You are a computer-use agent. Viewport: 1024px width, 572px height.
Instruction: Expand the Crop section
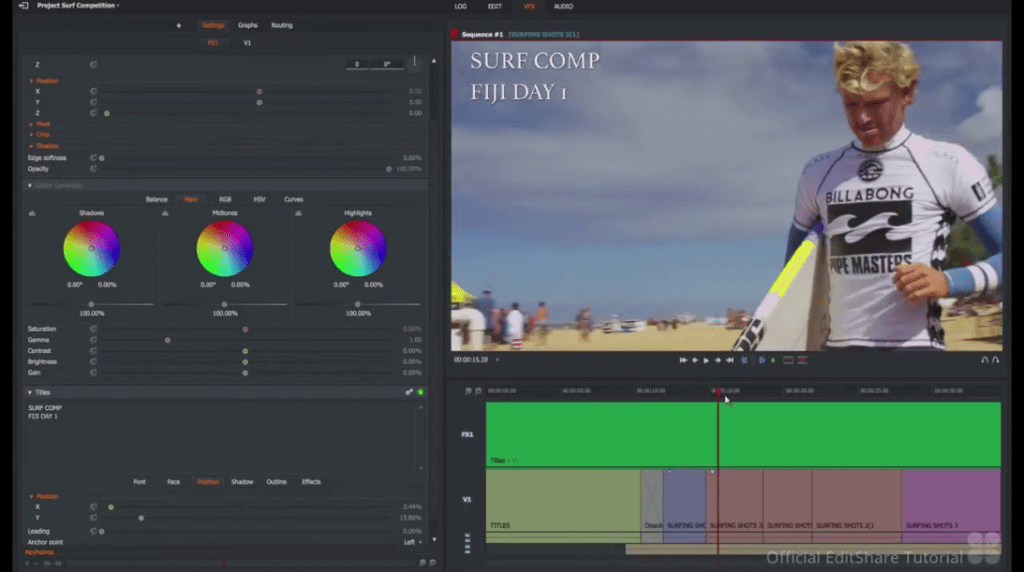pyautogui.click(x=42, y=135)
